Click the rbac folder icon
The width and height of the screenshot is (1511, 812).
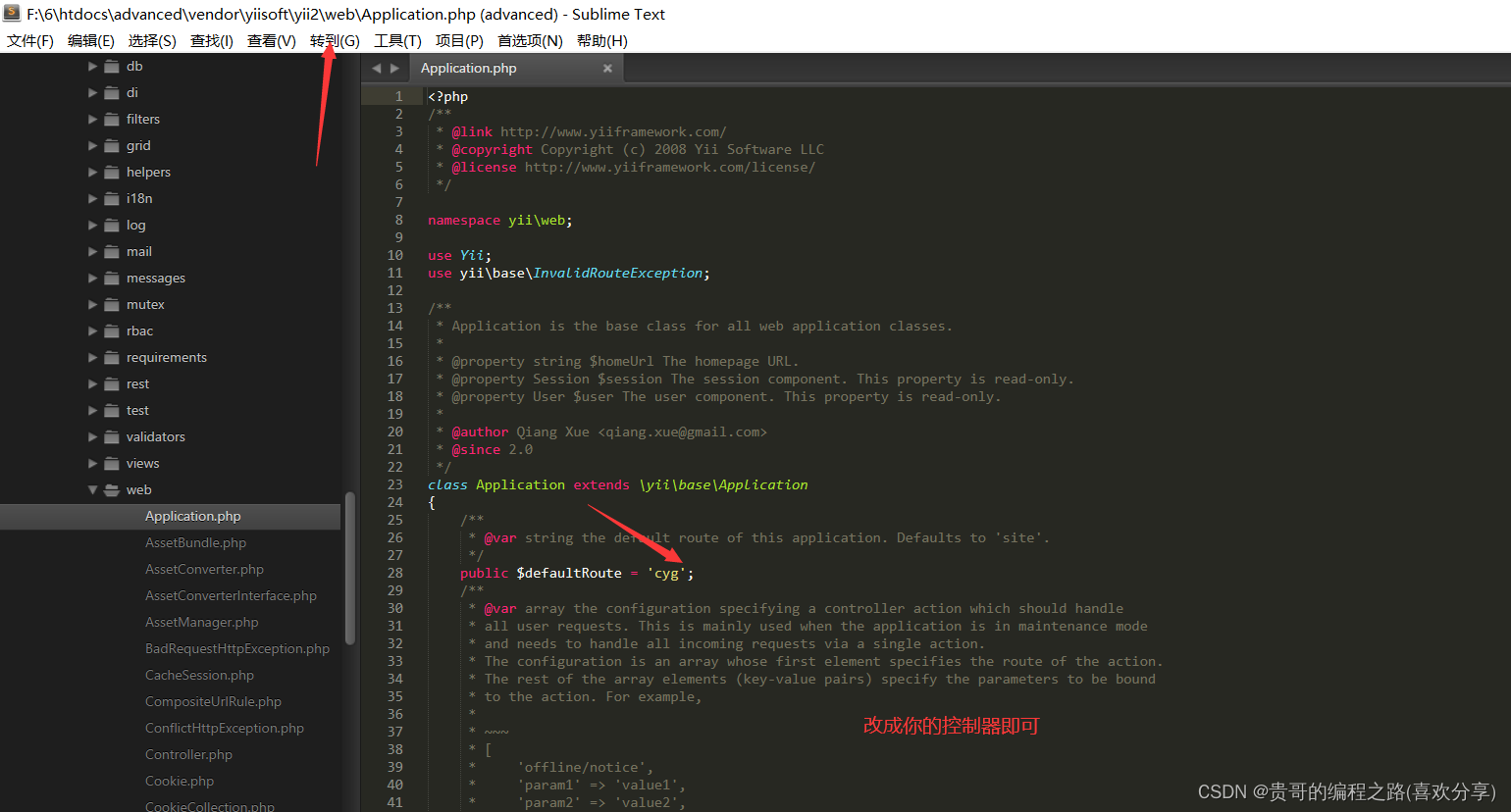tap(112, 330)
